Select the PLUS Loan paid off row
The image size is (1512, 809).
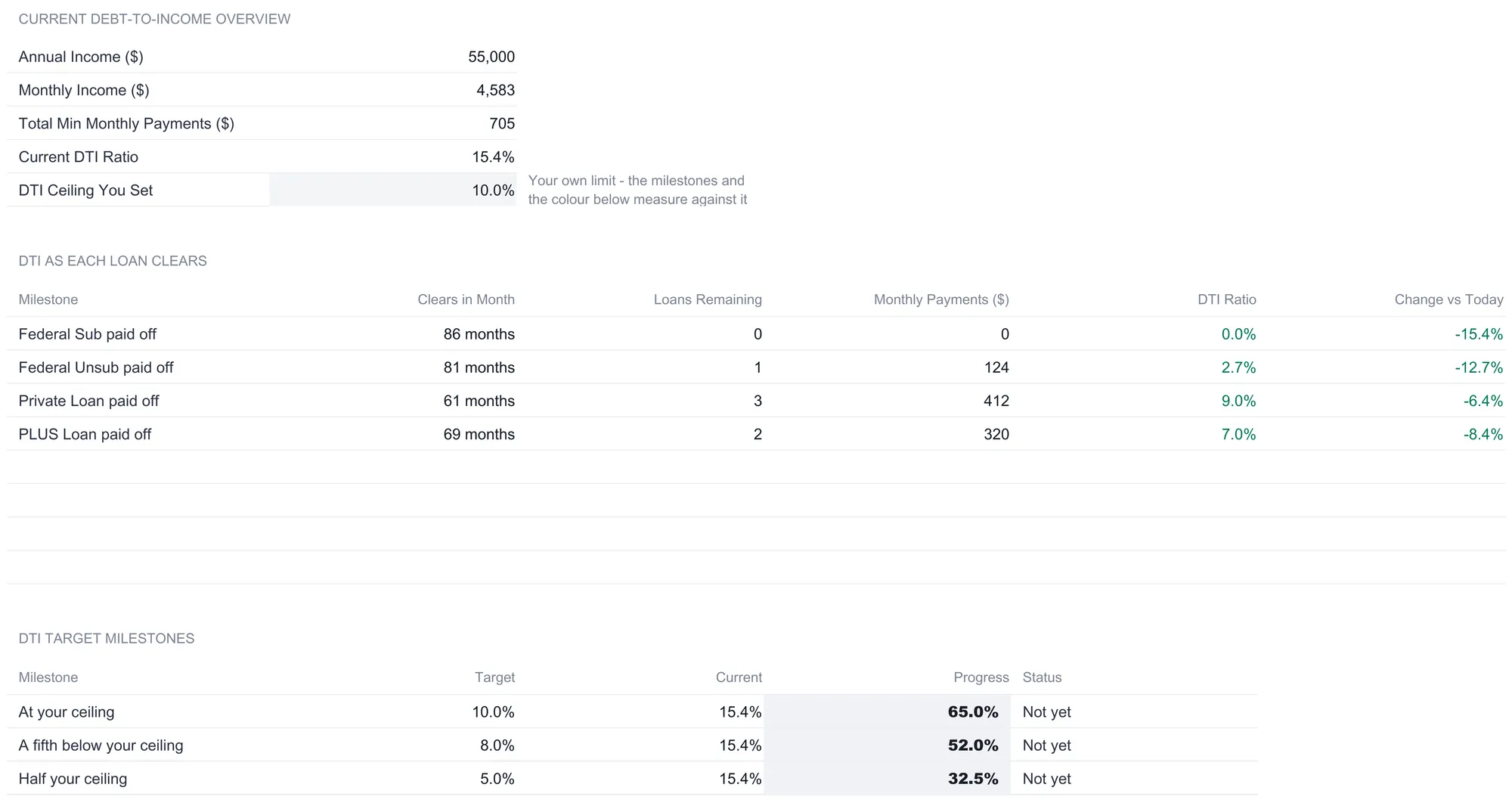pyautogui.click(x=756, y=433)
